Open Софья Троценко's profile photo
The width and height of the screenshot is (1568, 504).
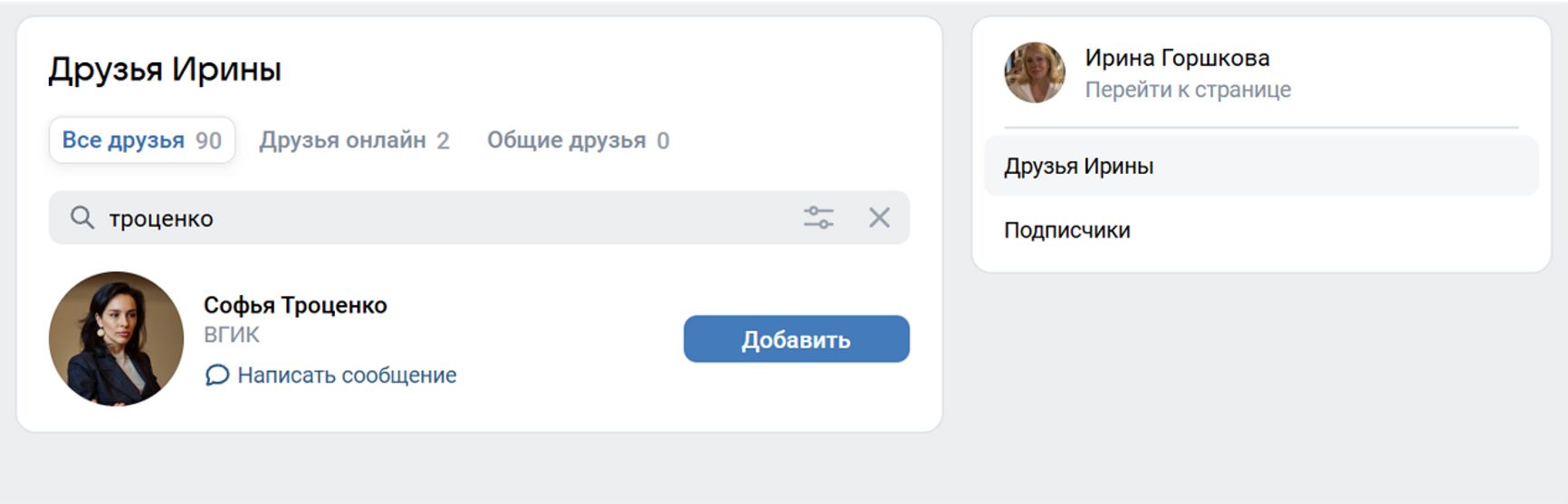point(116,338)
